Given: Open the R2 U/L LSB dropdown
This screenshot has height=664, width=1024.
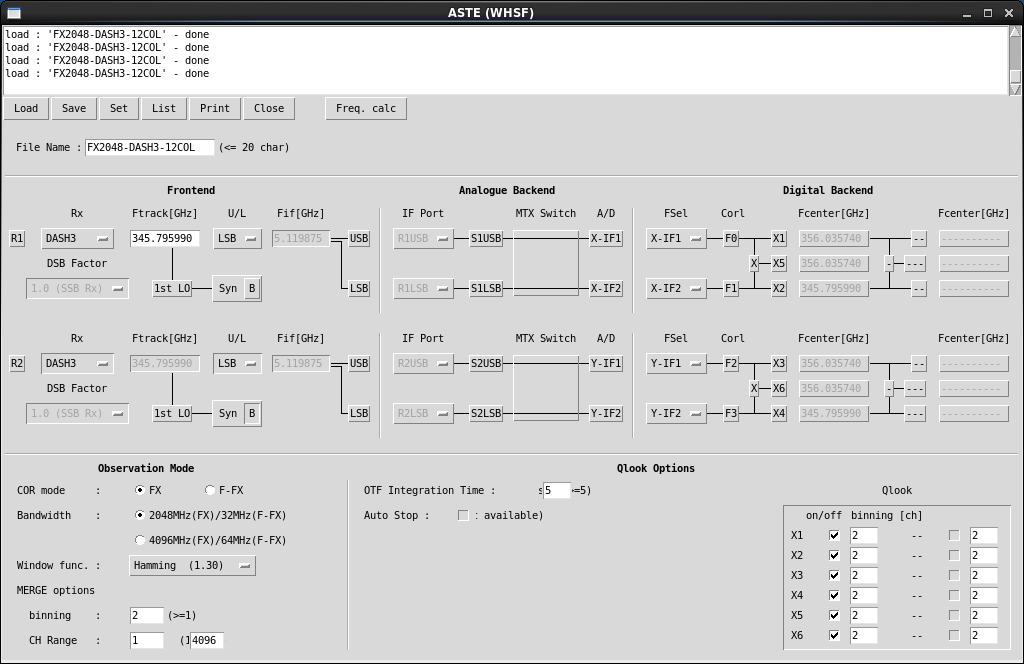Looking at the screenshot, I should click(x=237, y=363).
